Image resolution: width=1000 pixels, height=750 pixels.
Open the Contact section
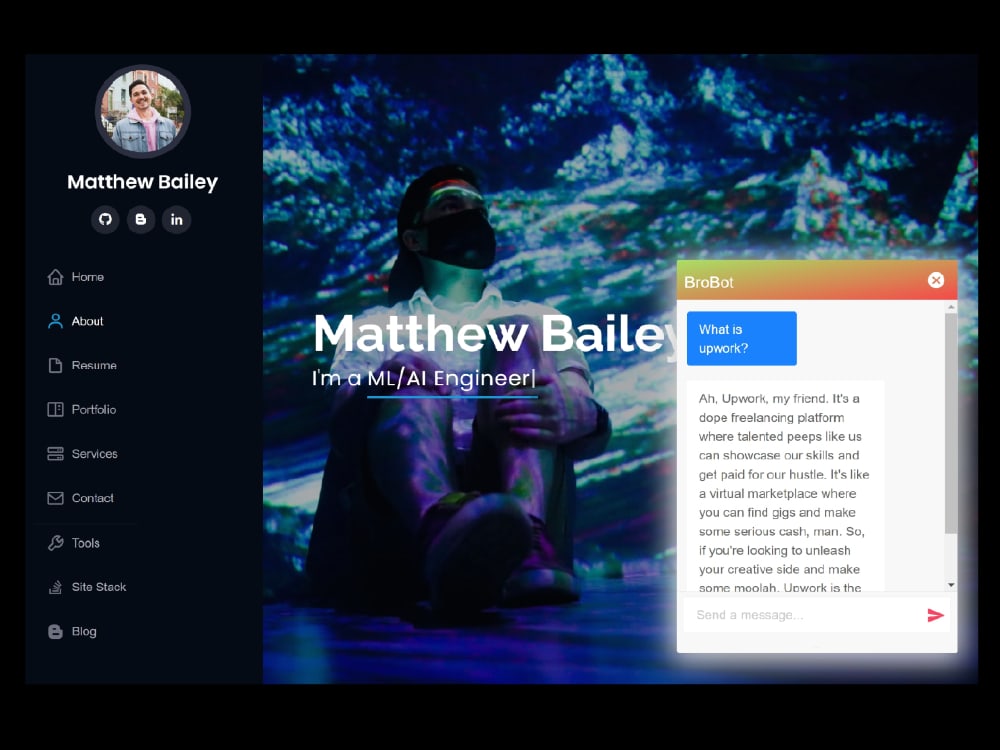[92, 498]
